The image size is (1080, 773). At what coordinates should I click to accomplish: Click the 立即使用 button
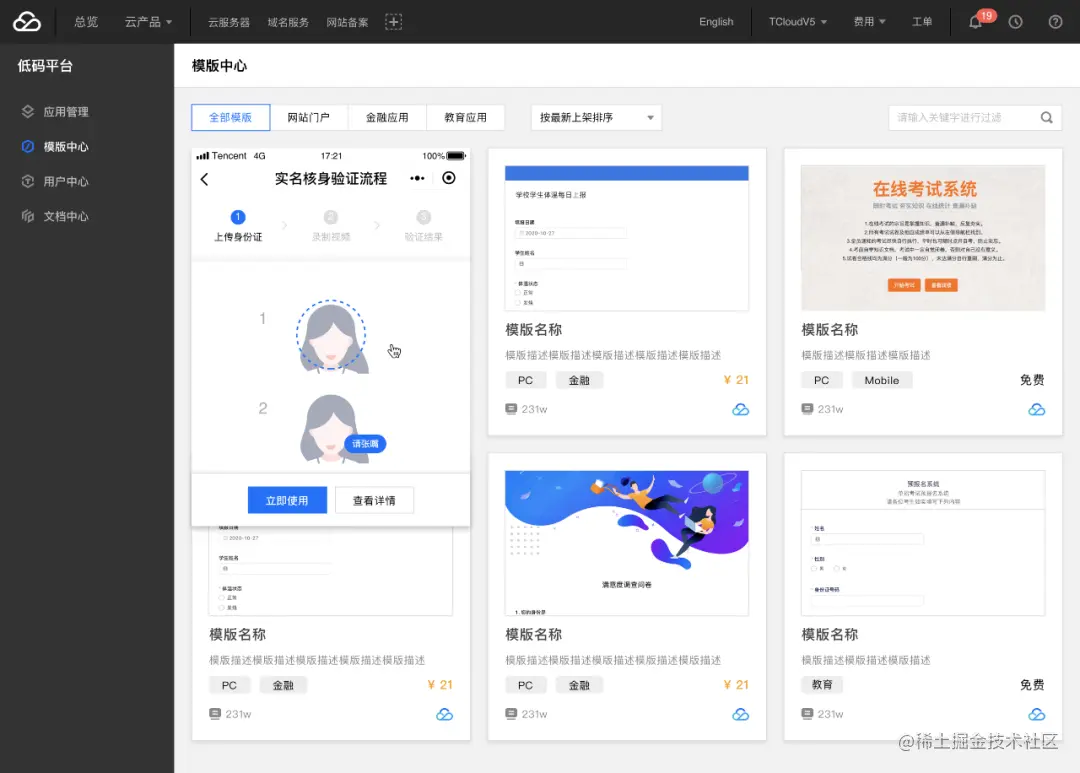(287, 500)
